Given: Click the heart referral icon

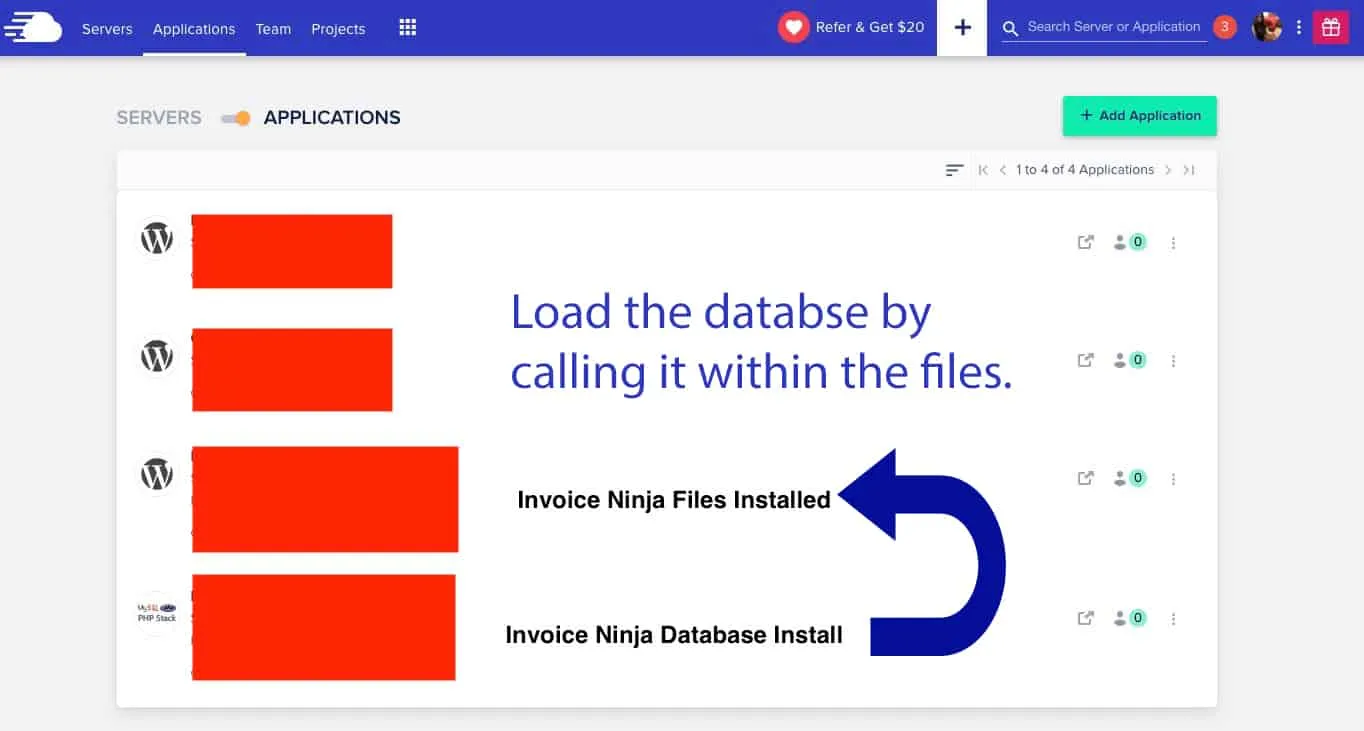Looking at the screenshot, I should tap(793, 27).
